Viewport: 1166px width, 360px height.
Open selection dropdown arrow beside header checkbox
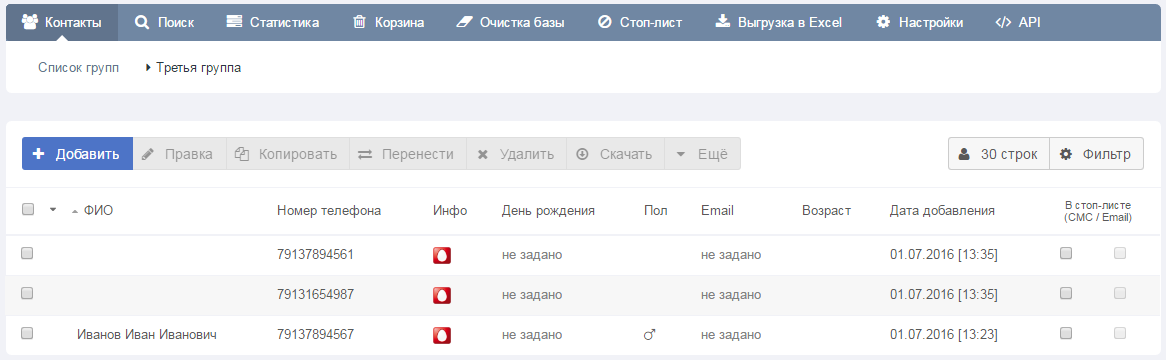click(x=53, y=210)
